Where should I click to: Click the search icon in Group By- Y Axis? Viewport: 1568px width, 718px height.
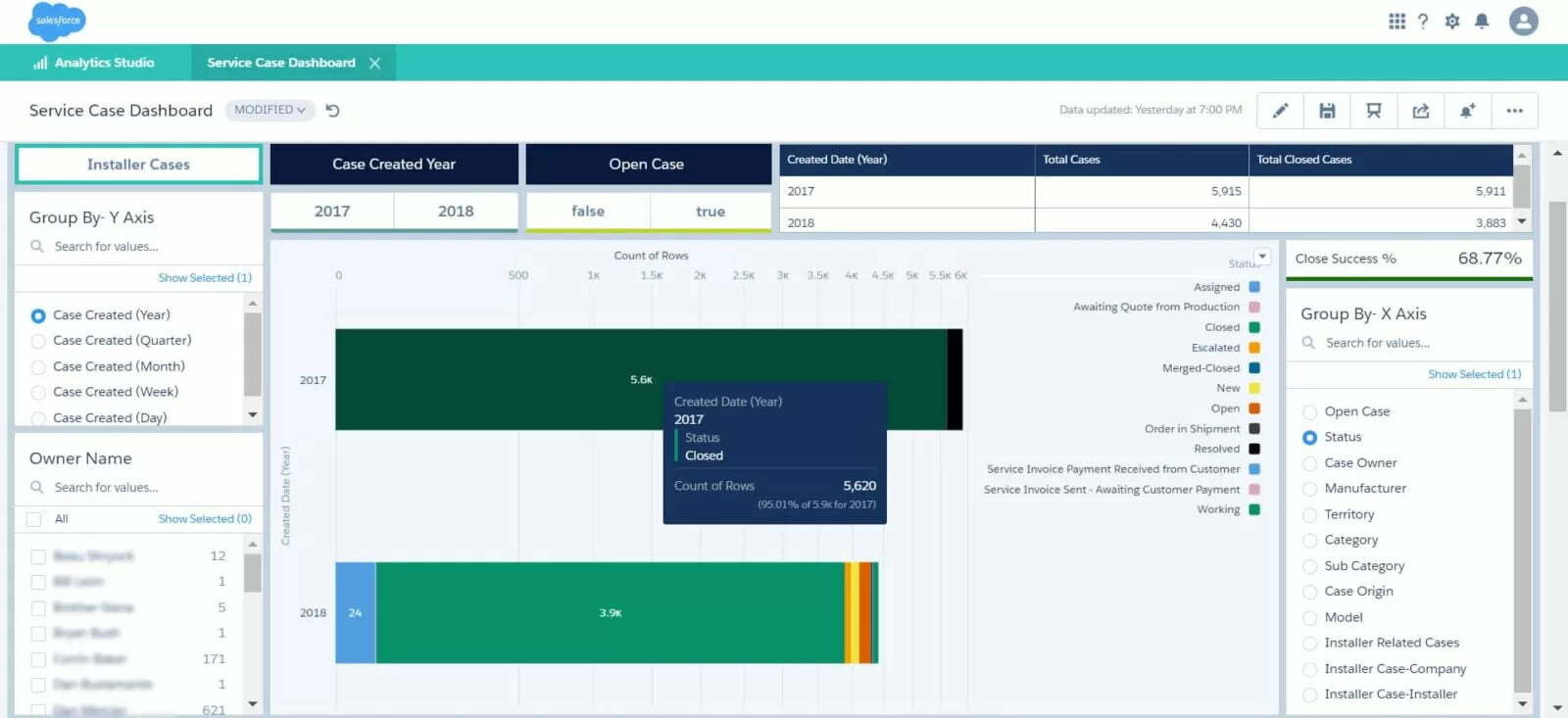click(x=37, y=247)
